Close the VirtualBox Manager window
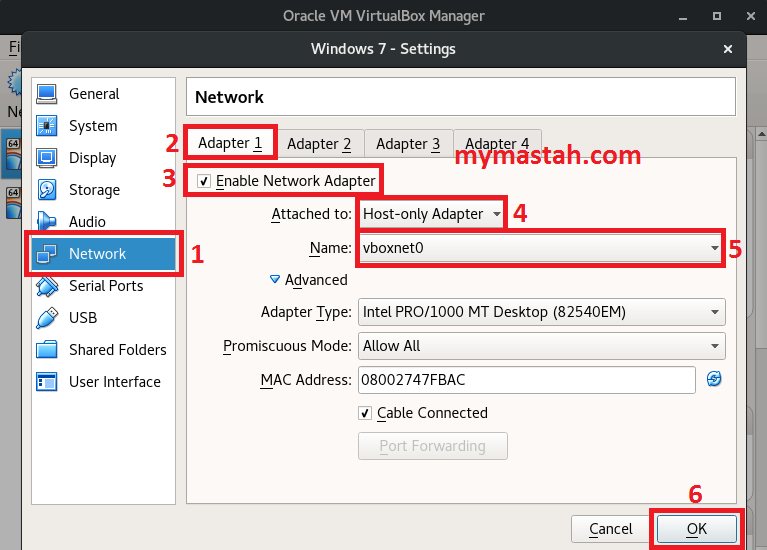 pyautogui.click(x=751, y=16)
